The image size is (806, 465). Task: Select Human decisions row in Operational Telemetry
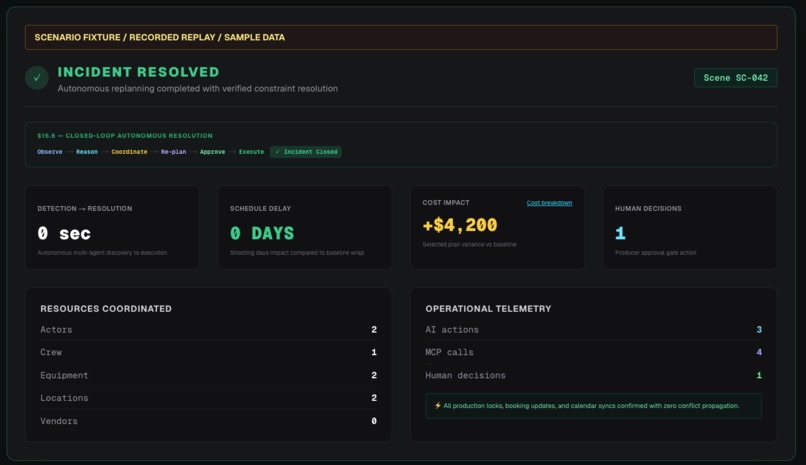pyautogui.click(x=465, y=376)
